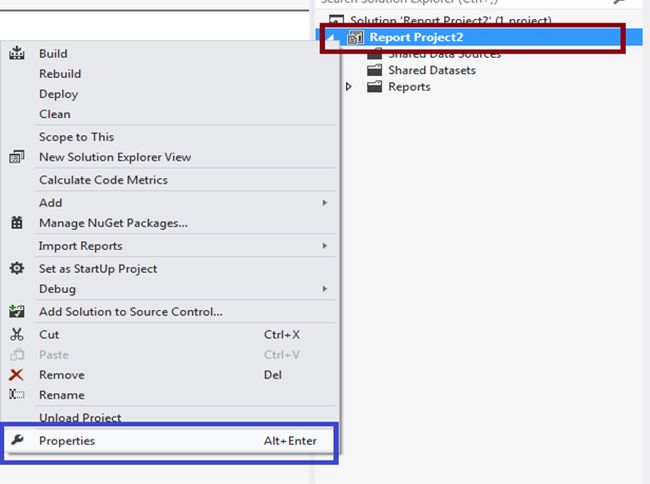This screenshot has height=484, width=650.
Task: Click the Cut scissors icon
Action: point(16,334)
